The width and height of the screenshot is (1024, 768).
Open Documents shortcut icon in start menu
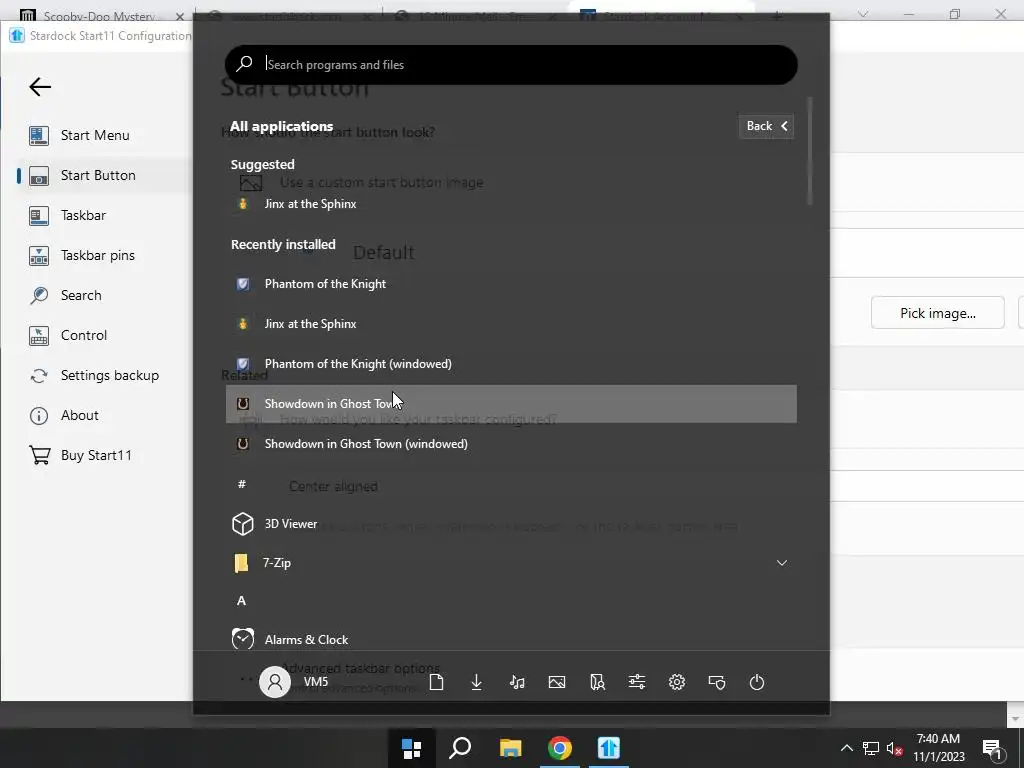pyautogui.click(x=436, y=682)
